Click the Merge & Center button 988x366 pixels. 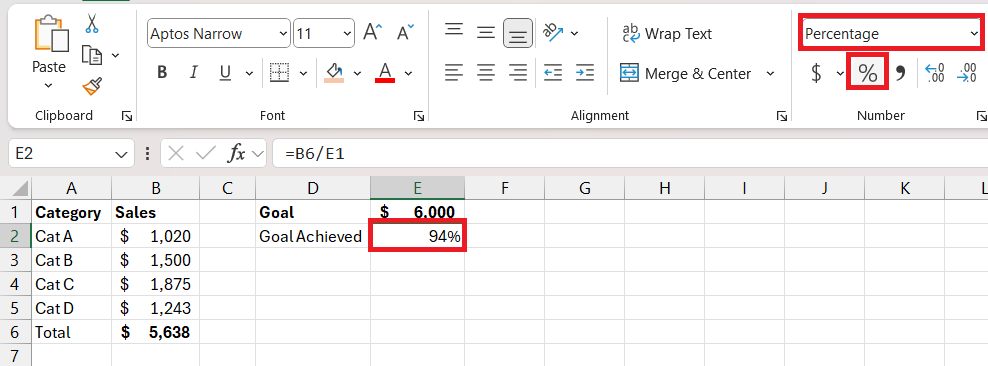pyautogui.click(x=686, y=74)
